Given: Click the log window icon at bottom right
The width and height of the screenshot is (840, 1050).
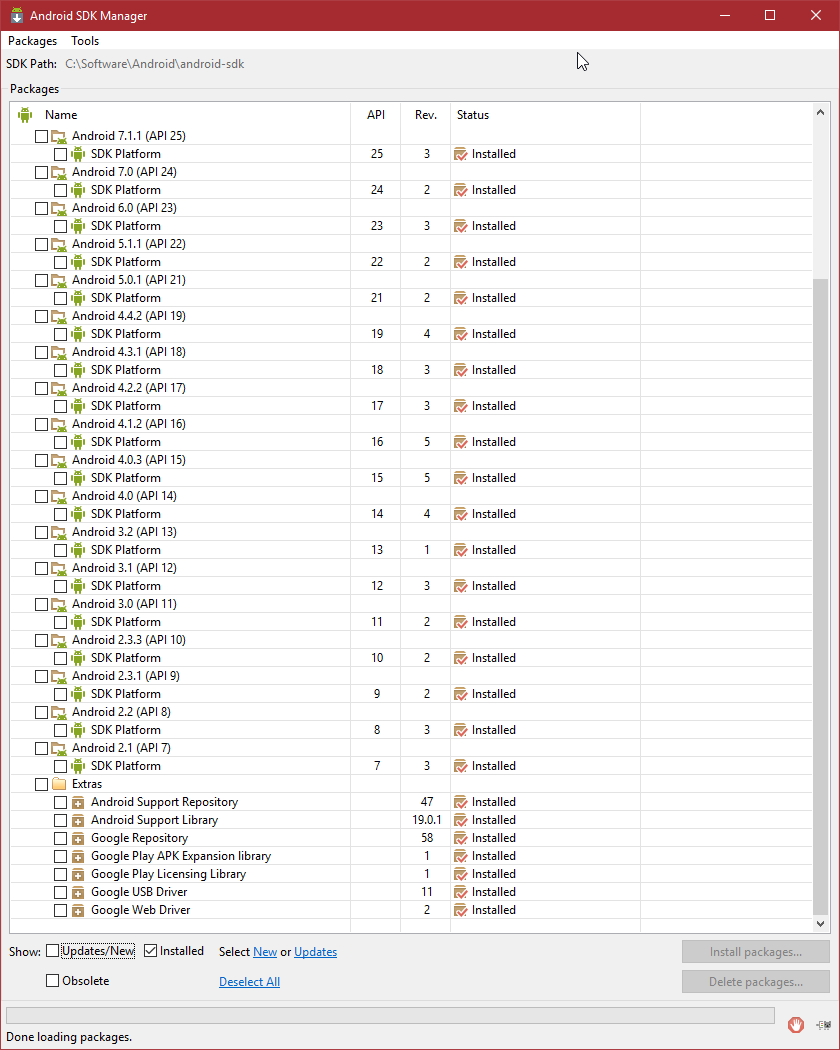Looking at the screenshot, I should pos(825,1024).
